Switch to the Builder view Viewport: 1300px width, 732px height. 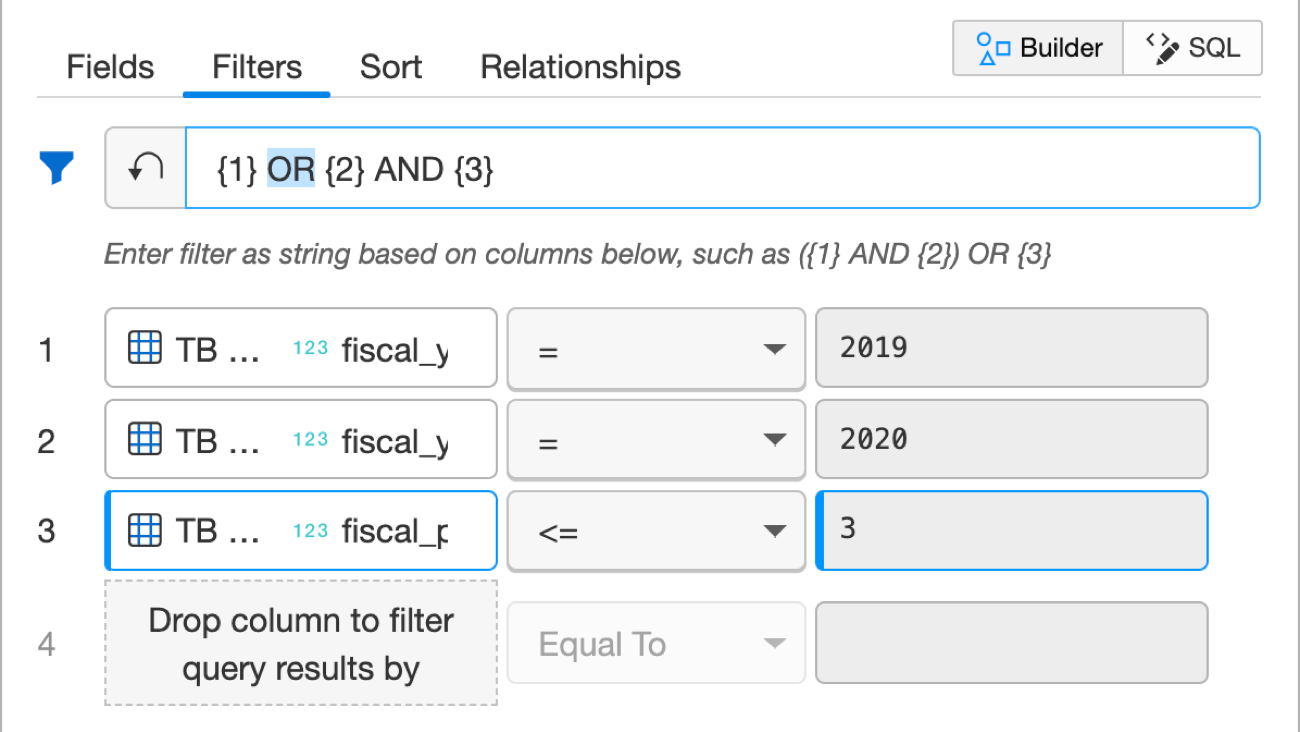coord(1038,48)
